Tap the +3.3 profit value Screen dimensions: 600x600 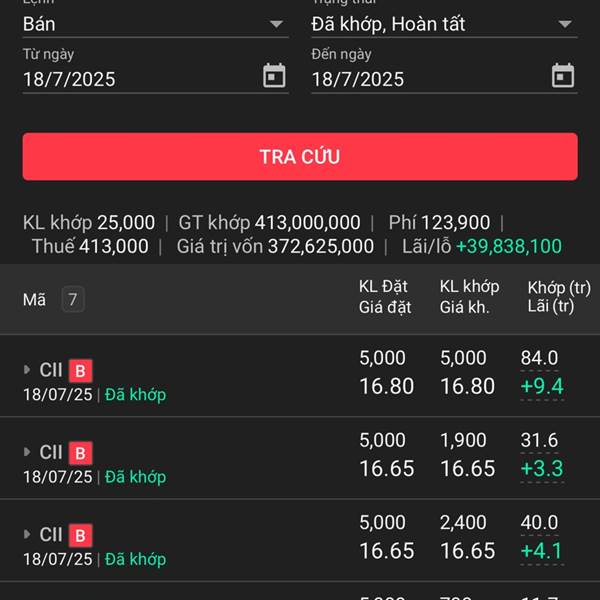pos(542,468)
